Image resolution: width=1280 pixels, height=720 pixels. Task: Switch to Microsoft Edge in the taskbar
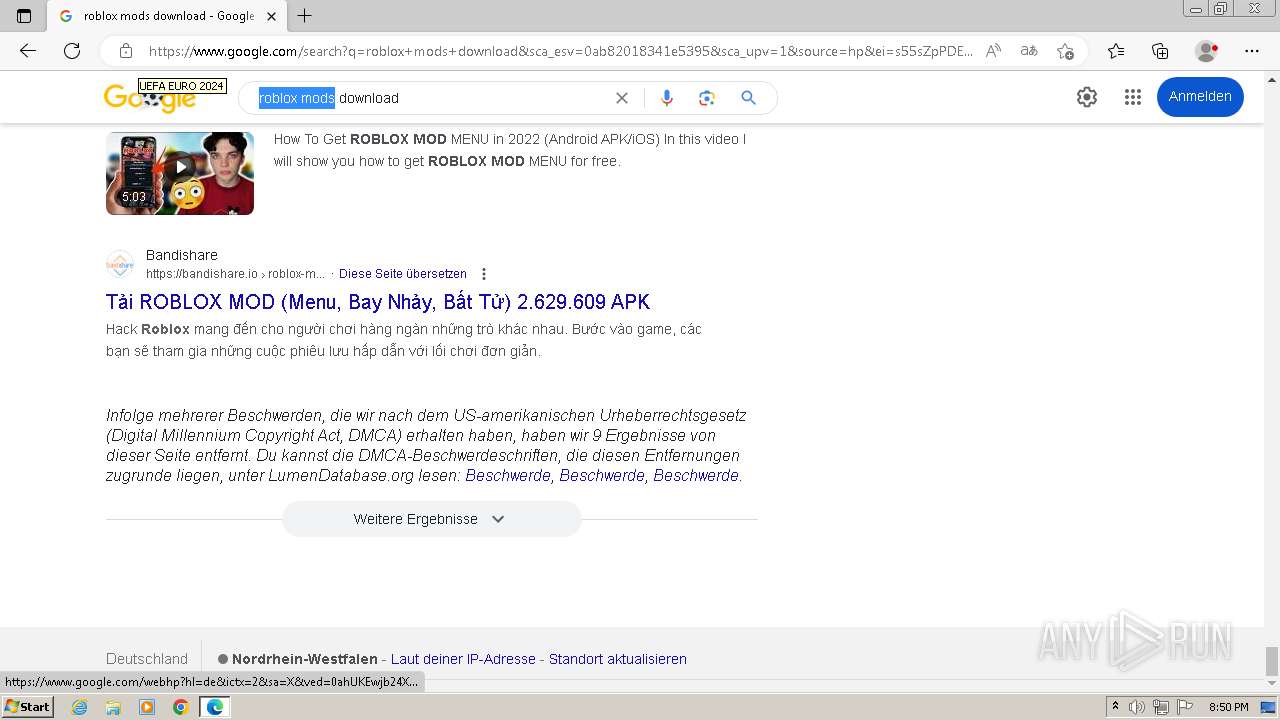[x=215, y=707]
